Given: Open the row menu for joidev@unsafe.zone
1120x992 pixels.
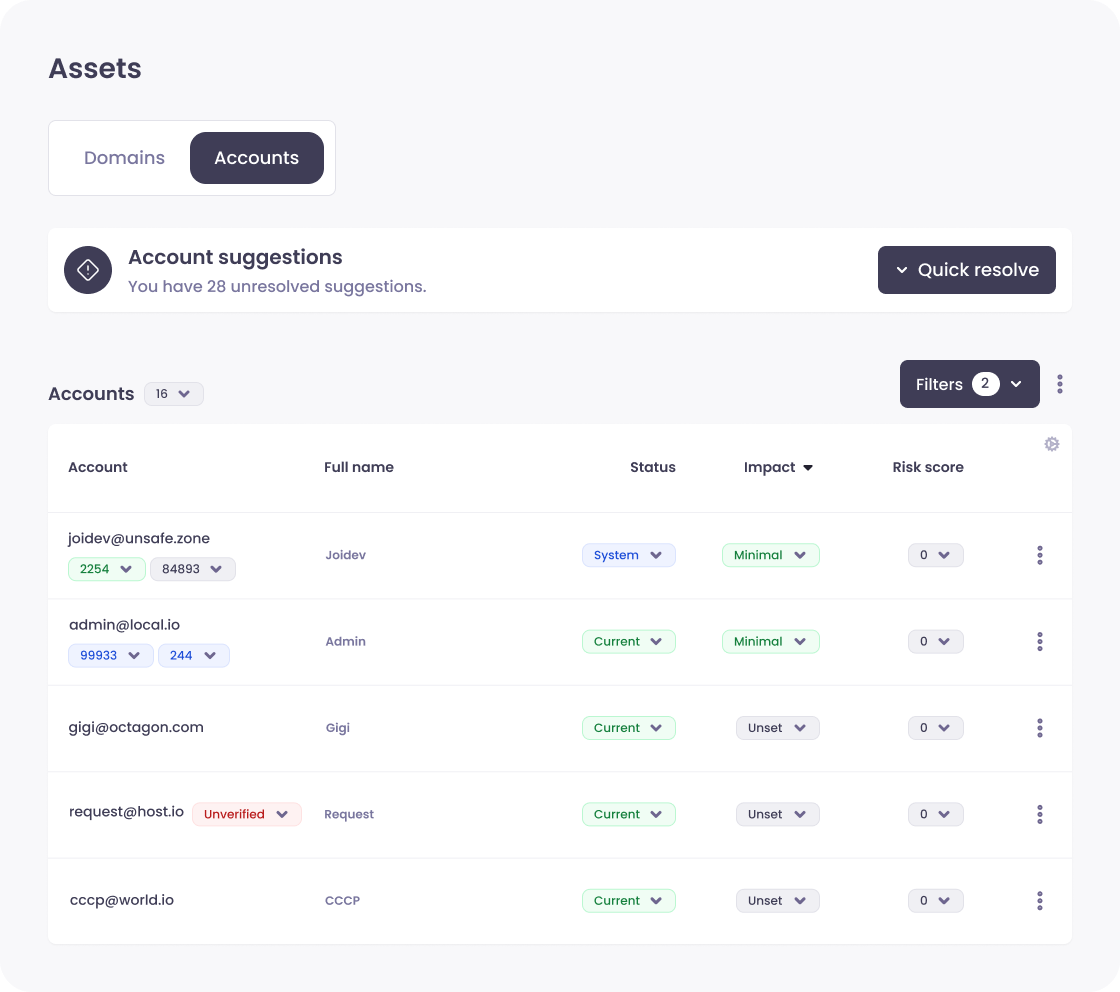Looking at the screenshot, I should pos(1040,555).
